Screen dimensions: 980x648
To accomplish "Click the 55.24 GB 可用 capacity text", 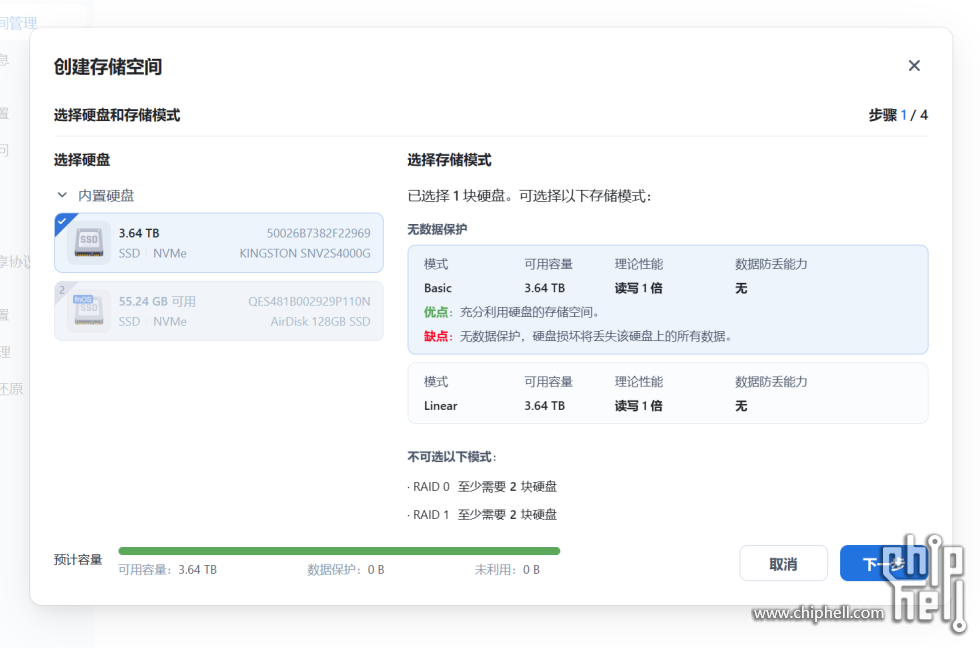I will click(x=157, y=301).
